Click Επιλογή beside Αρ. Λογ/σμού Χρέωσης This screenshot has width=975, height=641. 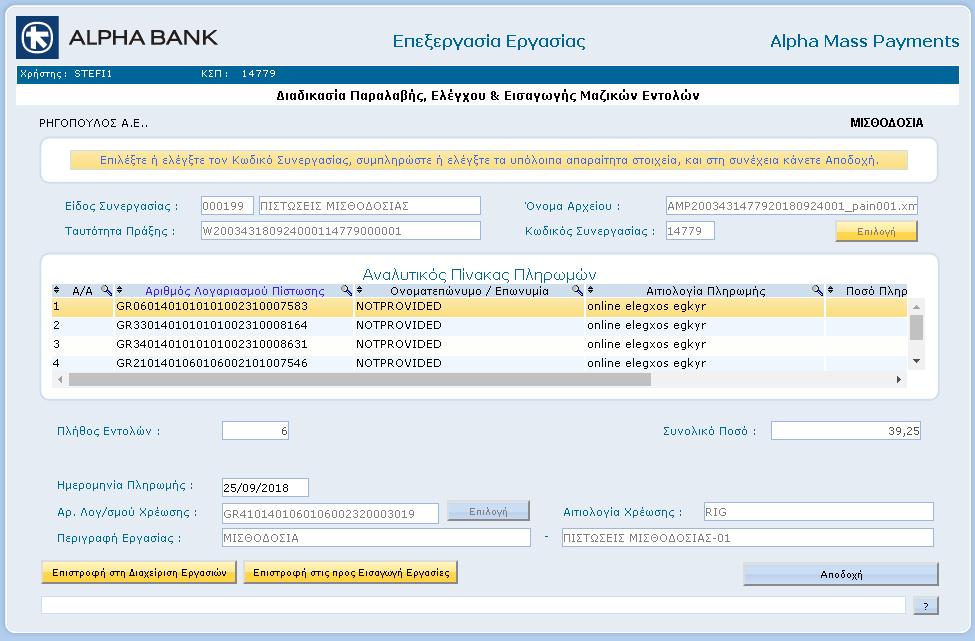click(488, 511)
